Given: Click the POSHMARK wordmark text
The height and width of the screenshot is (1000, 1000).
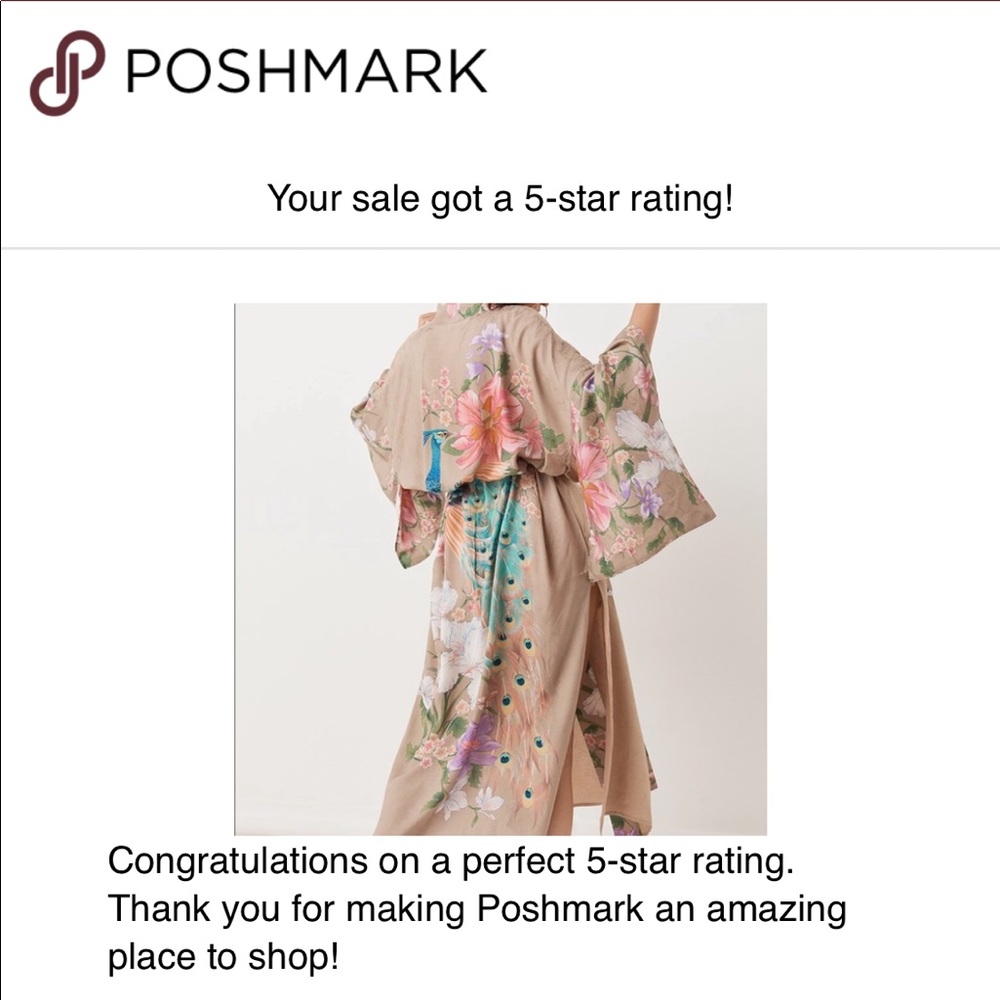Looking at the screenshot, I should click(307, 72).
